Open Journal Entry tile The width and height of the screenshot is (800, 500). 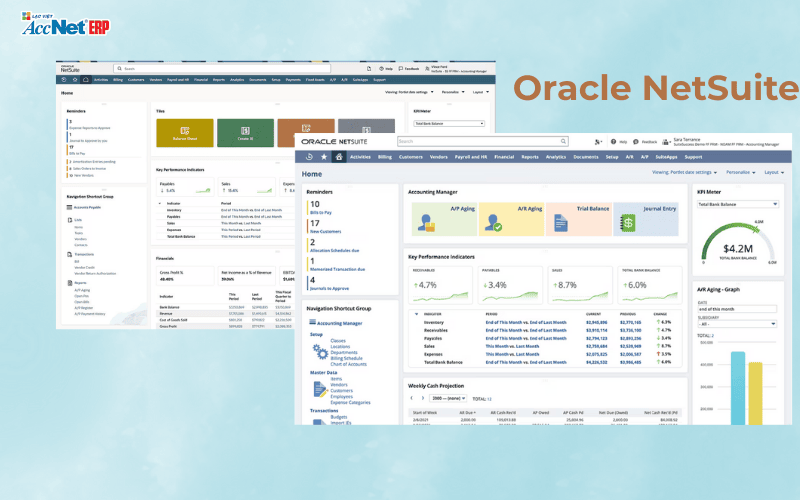646,219
